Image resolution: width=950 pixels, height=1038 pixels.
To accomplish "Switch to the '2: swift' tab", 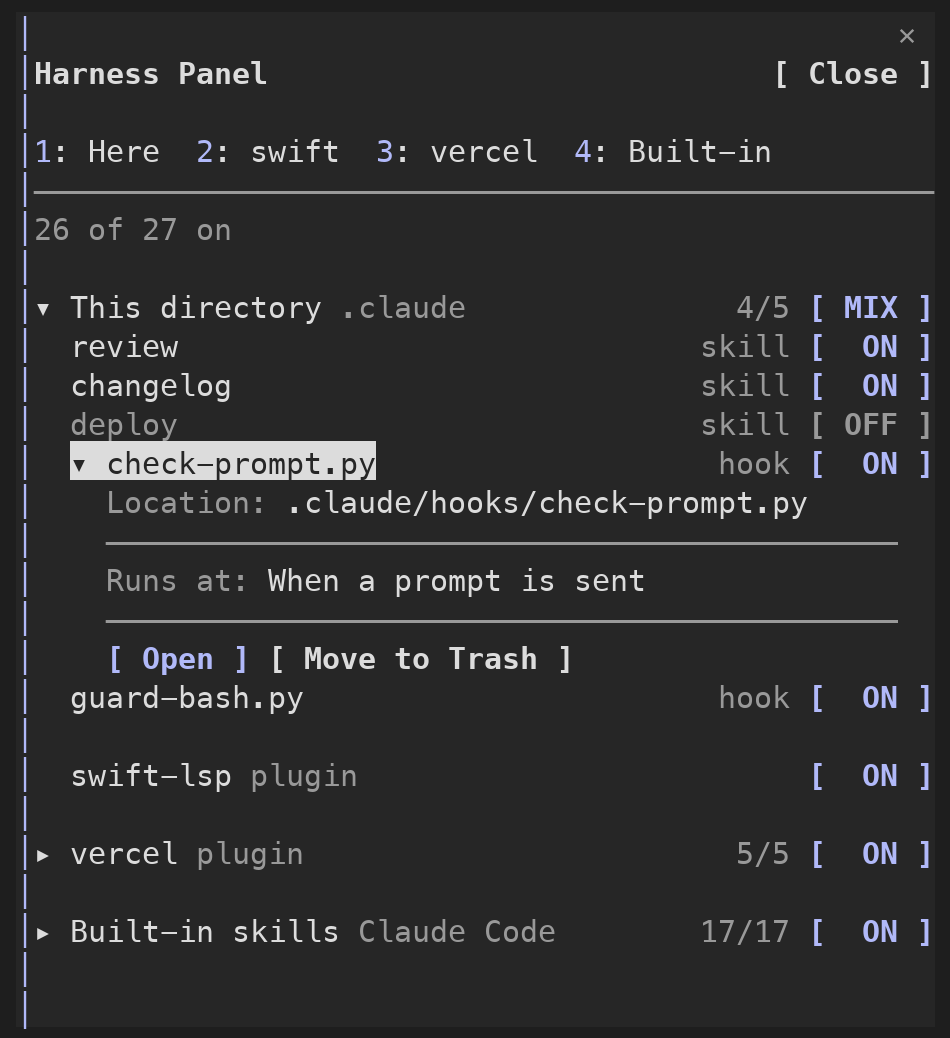I will tap(267, 152).
